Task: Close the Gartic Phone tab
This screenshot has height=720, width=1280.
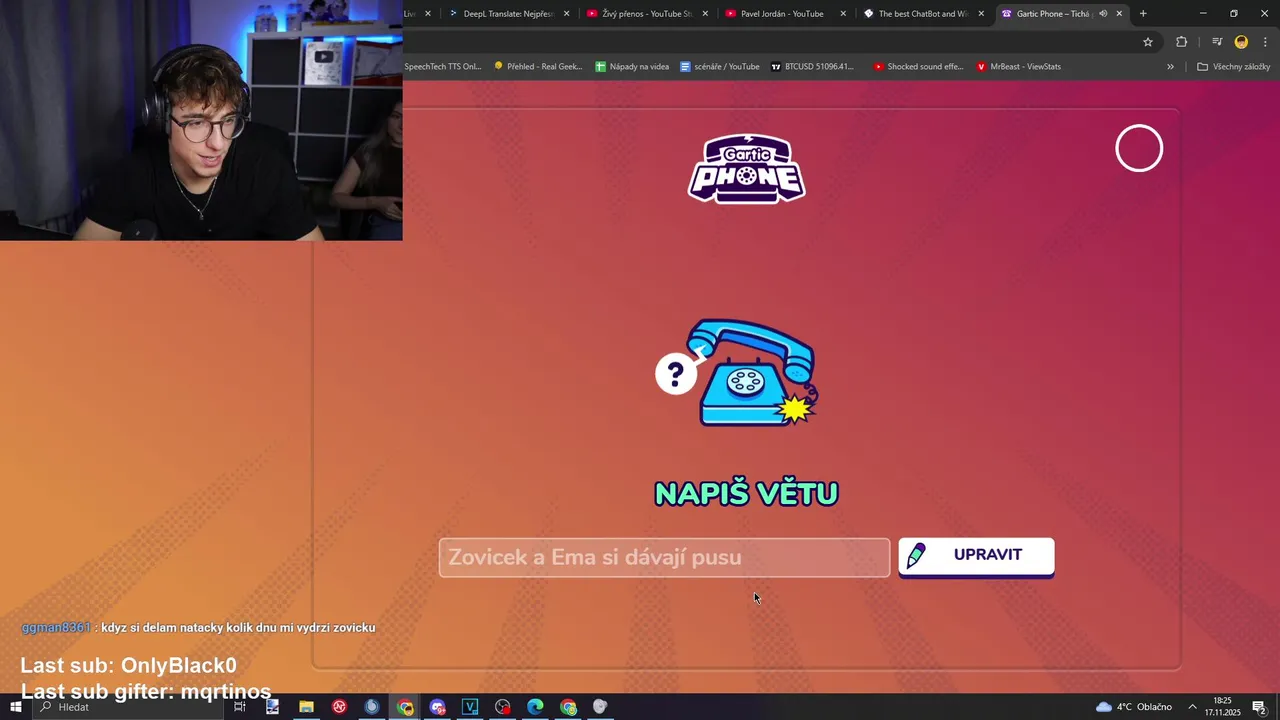Action: (1119, 14)
